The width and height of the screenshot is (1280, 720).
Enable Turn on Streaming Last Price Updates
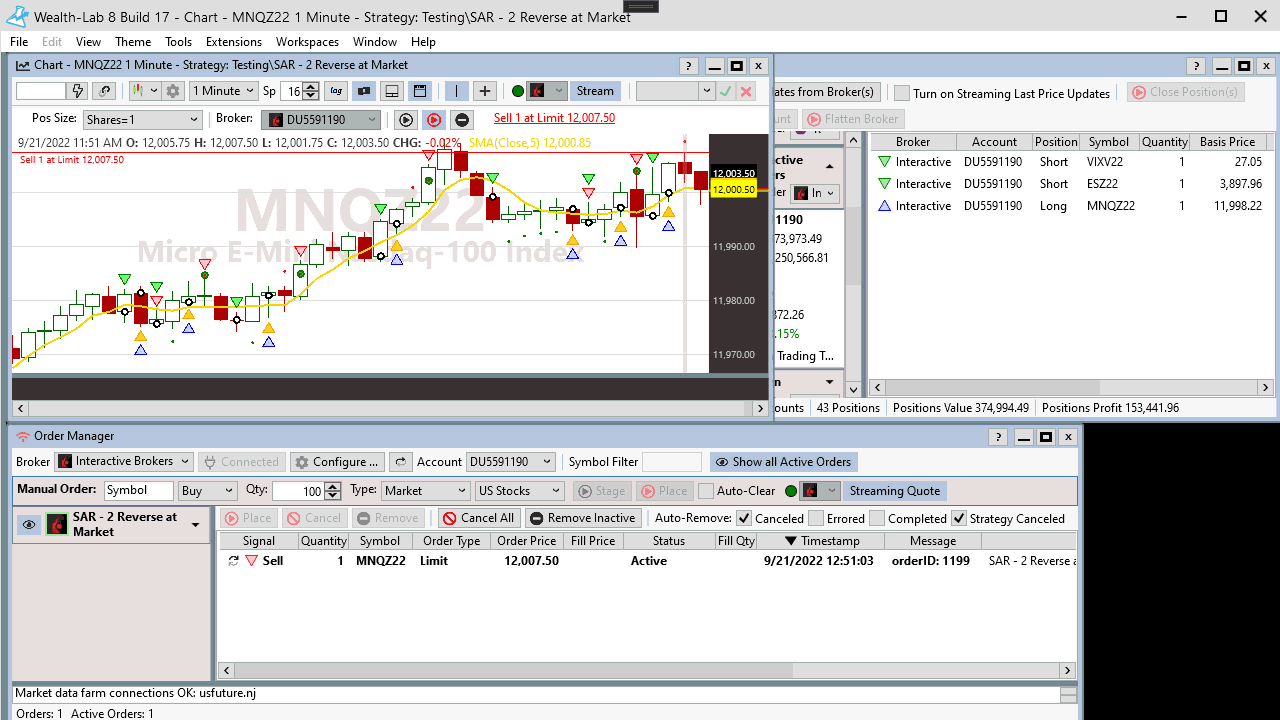pos(902,93)
